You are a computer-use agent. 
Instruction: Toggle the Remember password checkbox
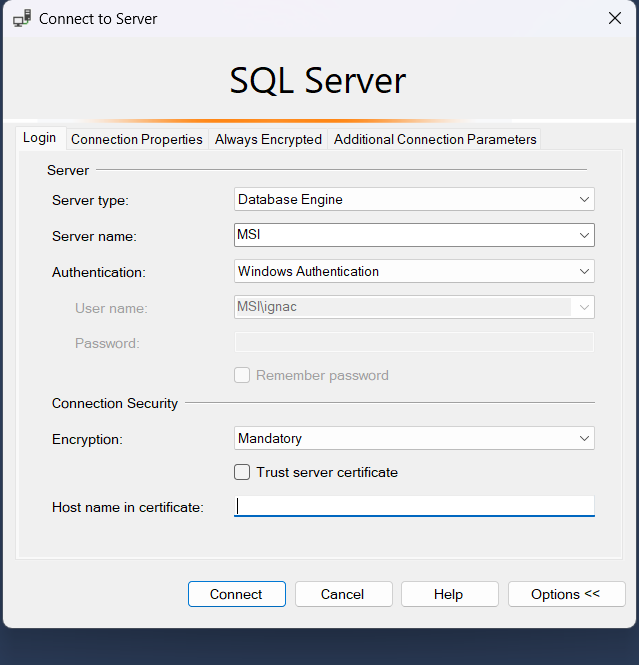coord(242,376)
